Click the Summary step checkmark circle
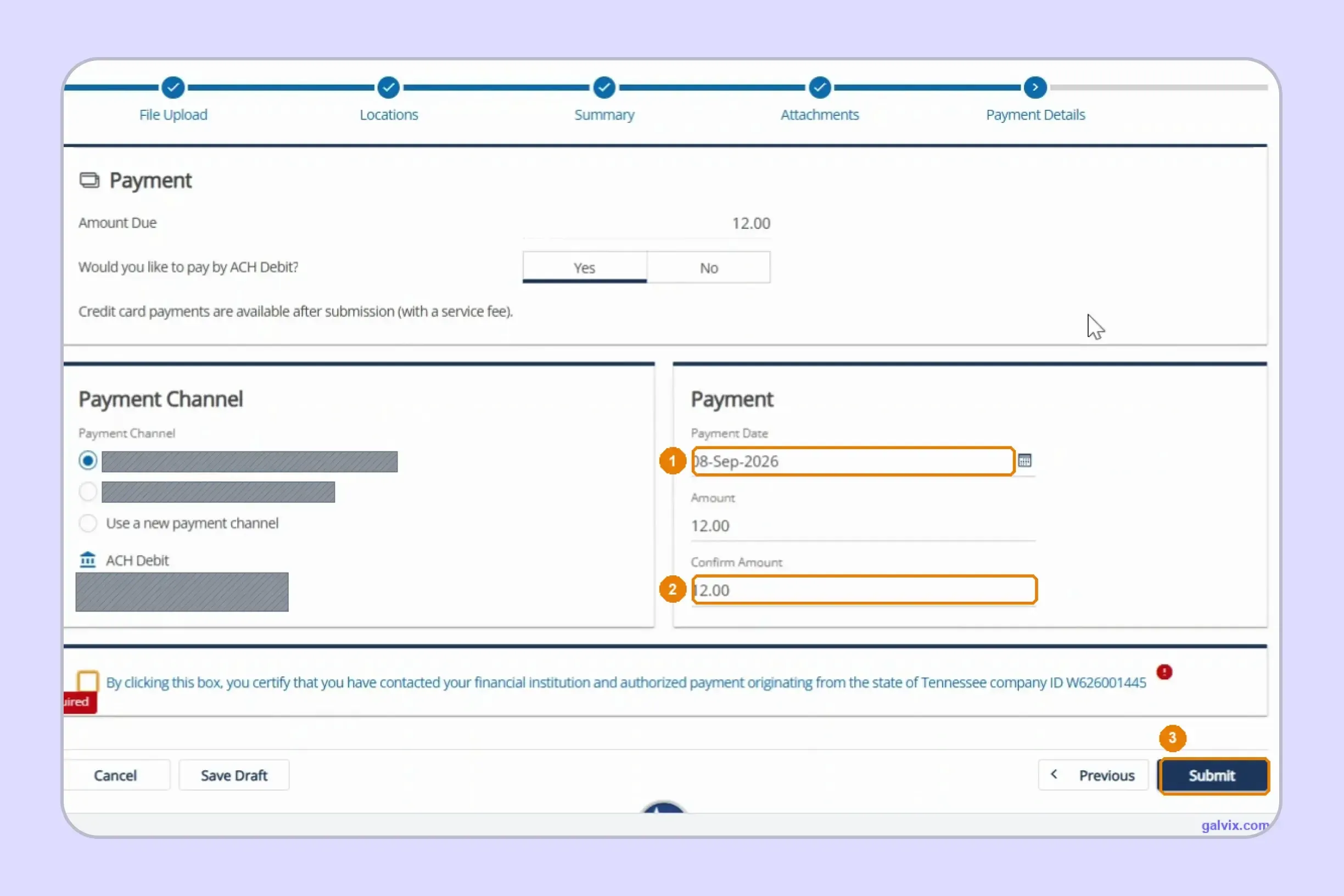This screenshot has height=896, width=1344. point(604,87)
